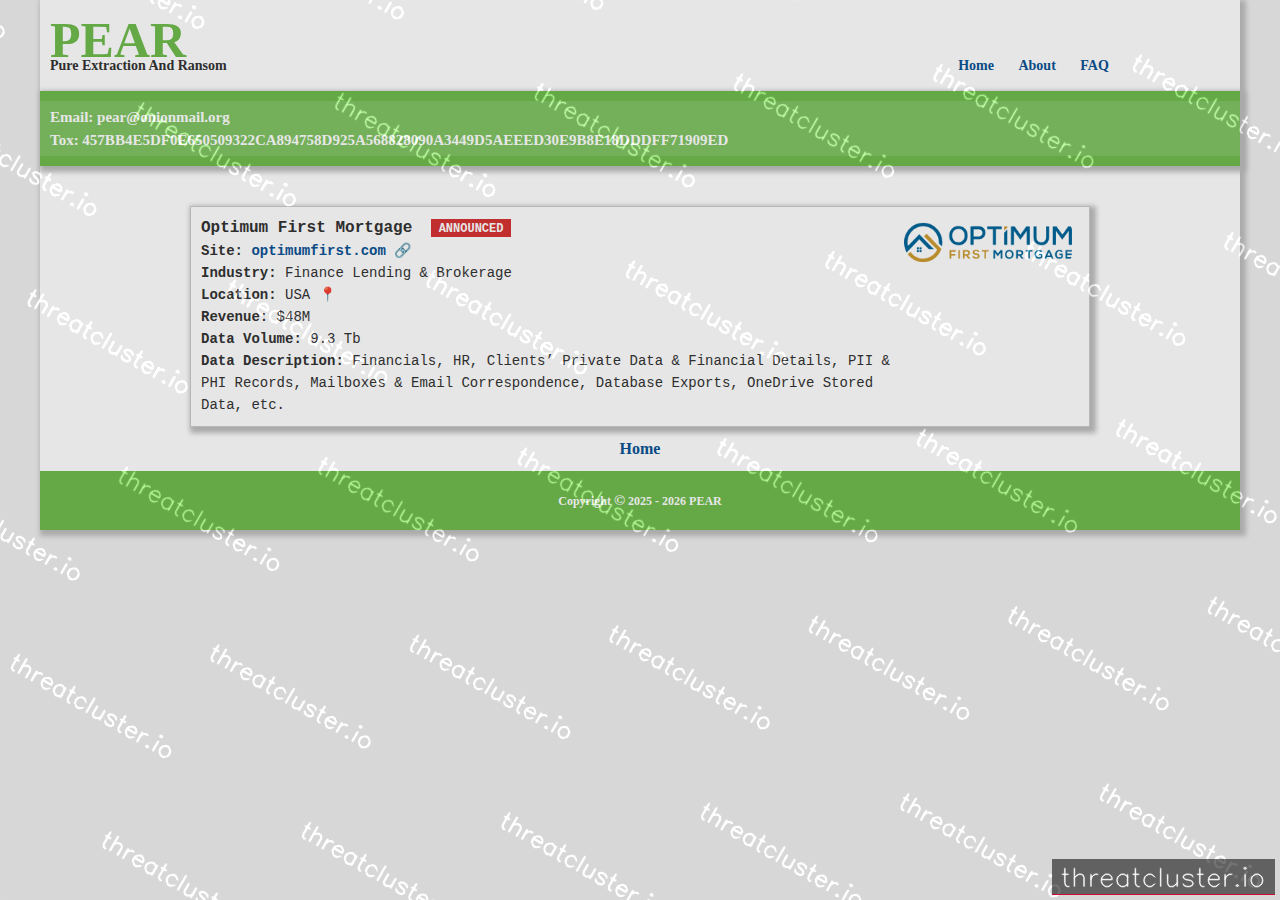This screenshot has height=900, width=1280.
Task: Click the Data Description paragraph
Action: [x=545, y=383]
